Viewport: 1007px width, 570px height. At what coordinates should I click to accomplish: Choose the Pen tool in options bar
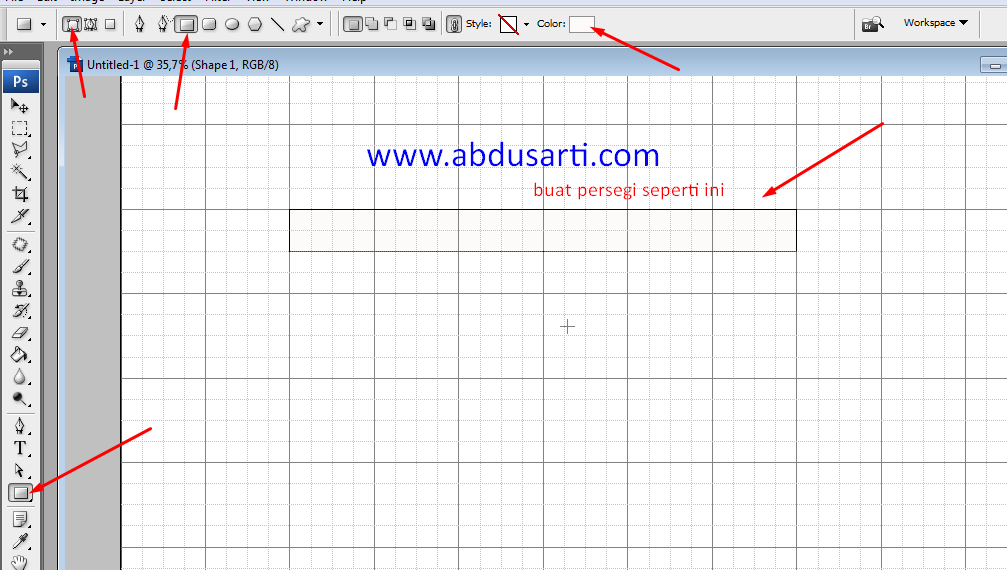[139, 24]
